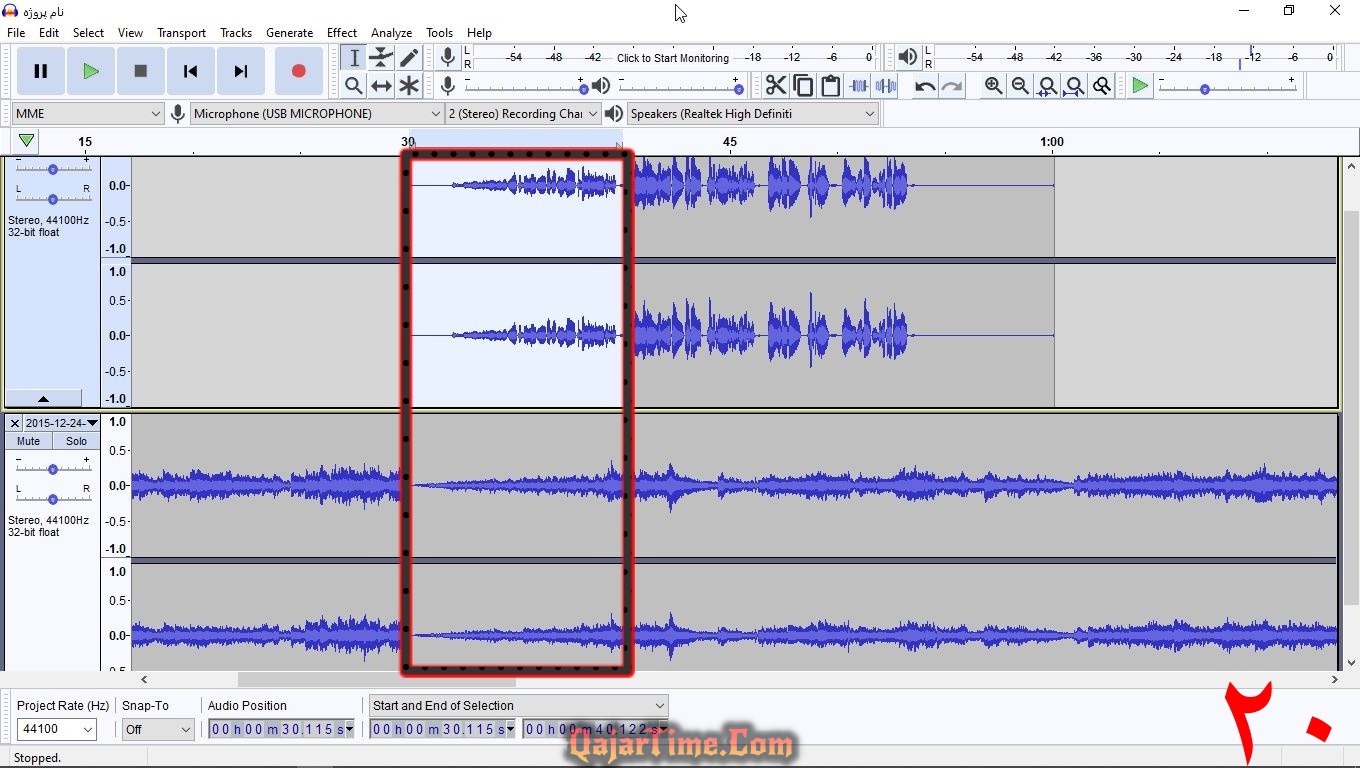Solo the 2015-12-24 track
The width and height of the screenshot is (1360, 768).
77,441
